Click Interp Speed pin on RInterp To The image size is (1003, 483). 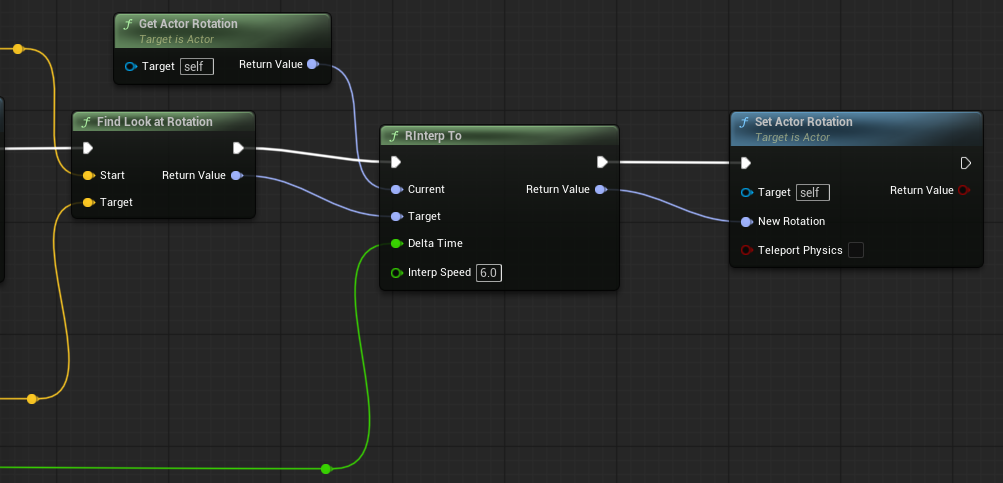point(396,273)
